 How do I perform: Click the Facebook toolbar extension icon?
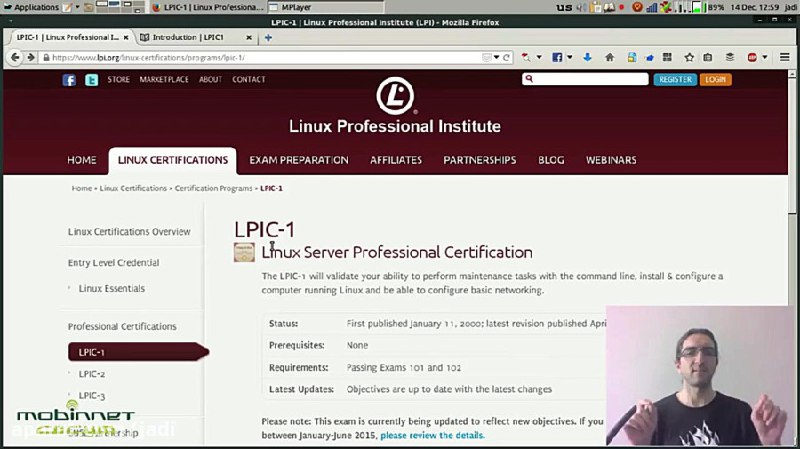557,58
